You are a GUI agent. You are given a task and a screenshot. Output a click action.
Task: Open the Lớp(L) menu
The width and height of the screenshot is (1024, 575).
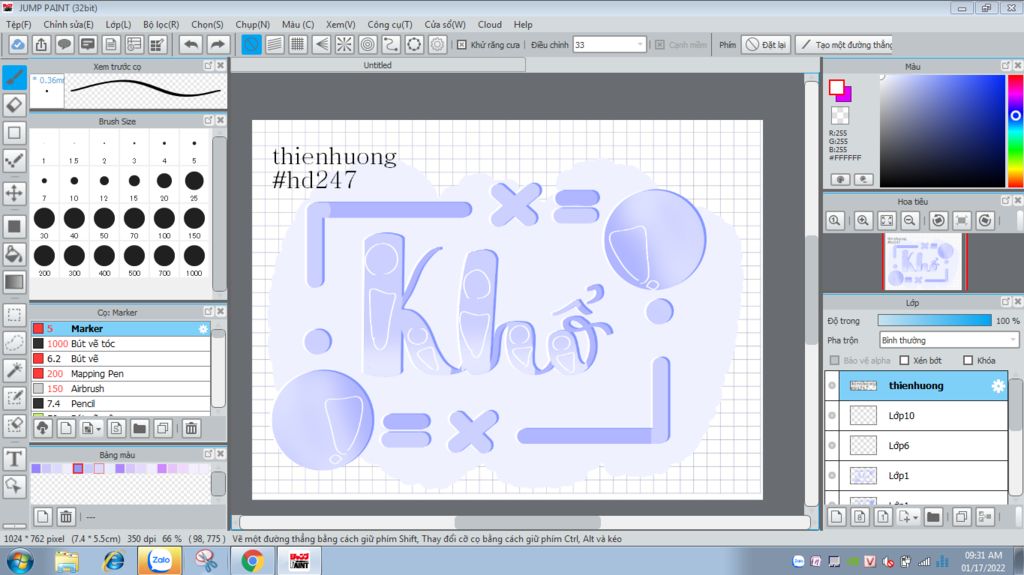pyautogui.click(x=118, y=24)
